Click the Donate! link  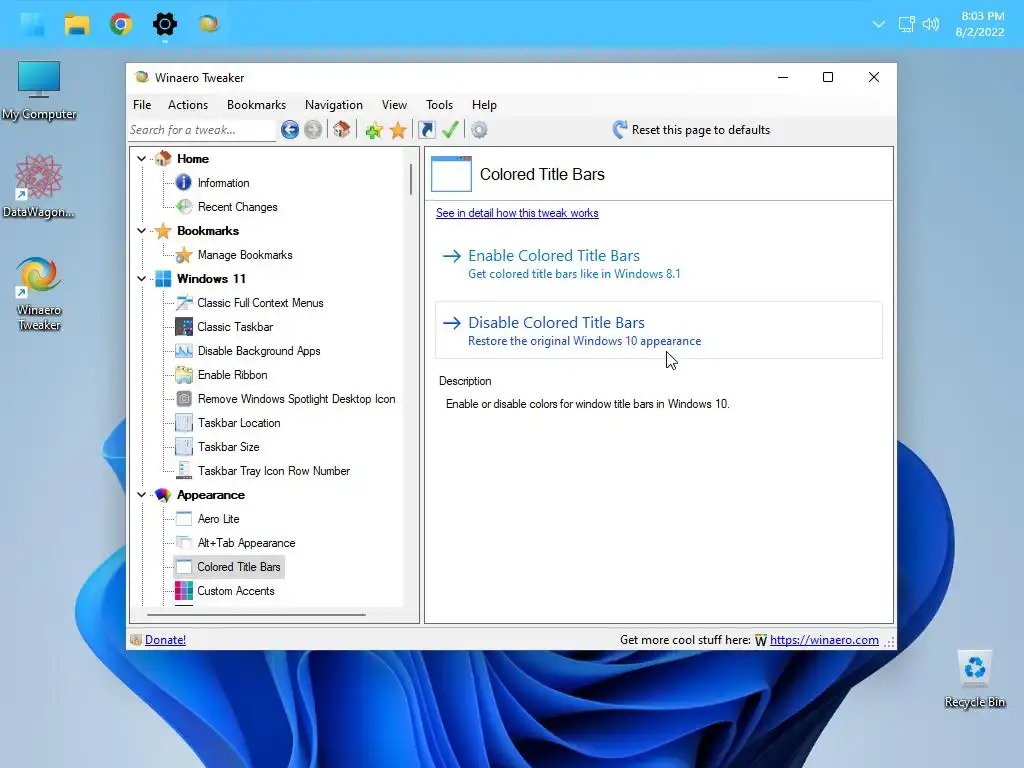tap(165, 640)
